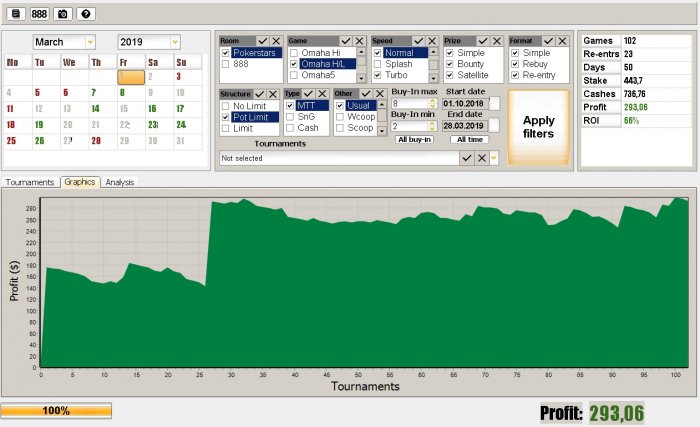The height and width of the screenshot is (427, 700).
Task: Expand the 2019 year dropdown
Action: (175, 42)
